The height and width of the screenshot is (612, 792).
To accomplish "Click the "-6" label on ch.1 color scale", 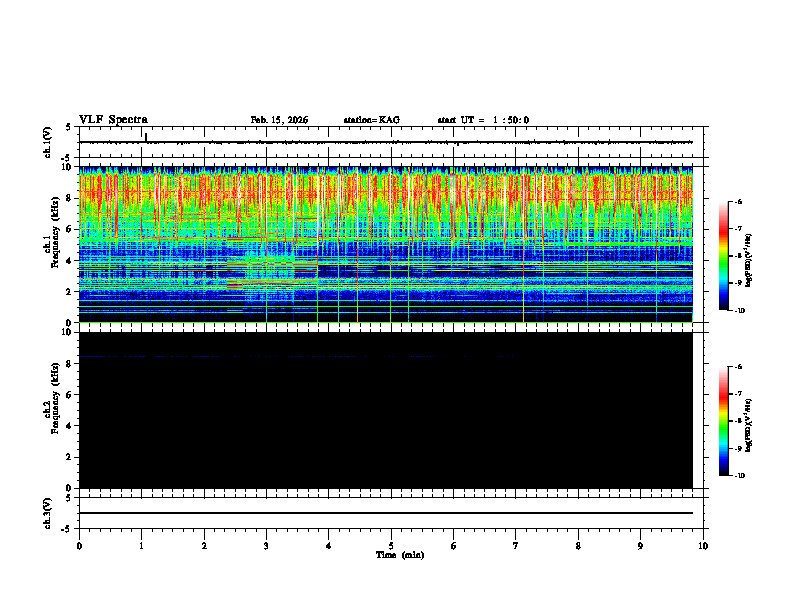I will pyautogui.click(x=738, y=202).
